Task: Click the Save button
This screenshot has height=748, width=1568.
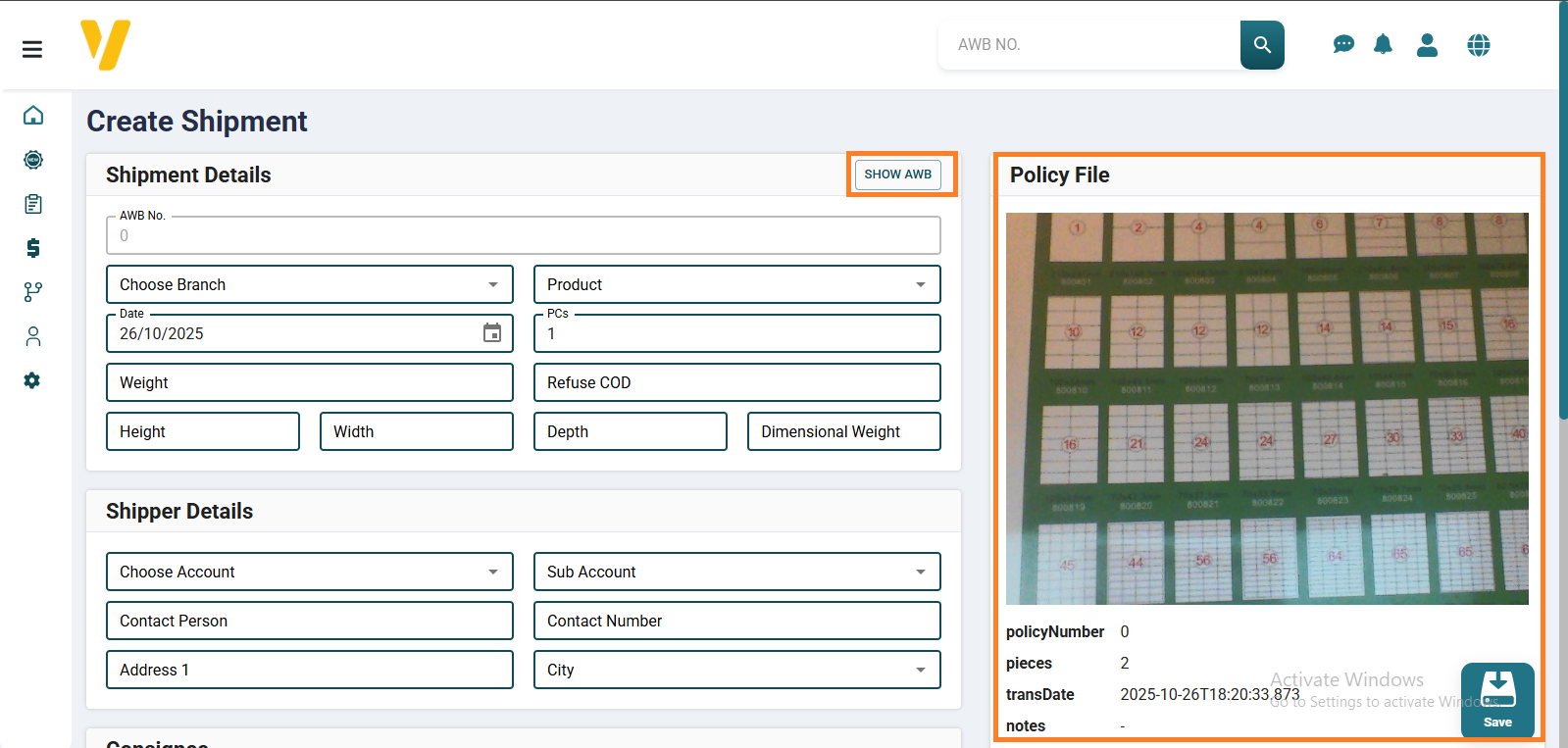Action: click(1497, 700)
